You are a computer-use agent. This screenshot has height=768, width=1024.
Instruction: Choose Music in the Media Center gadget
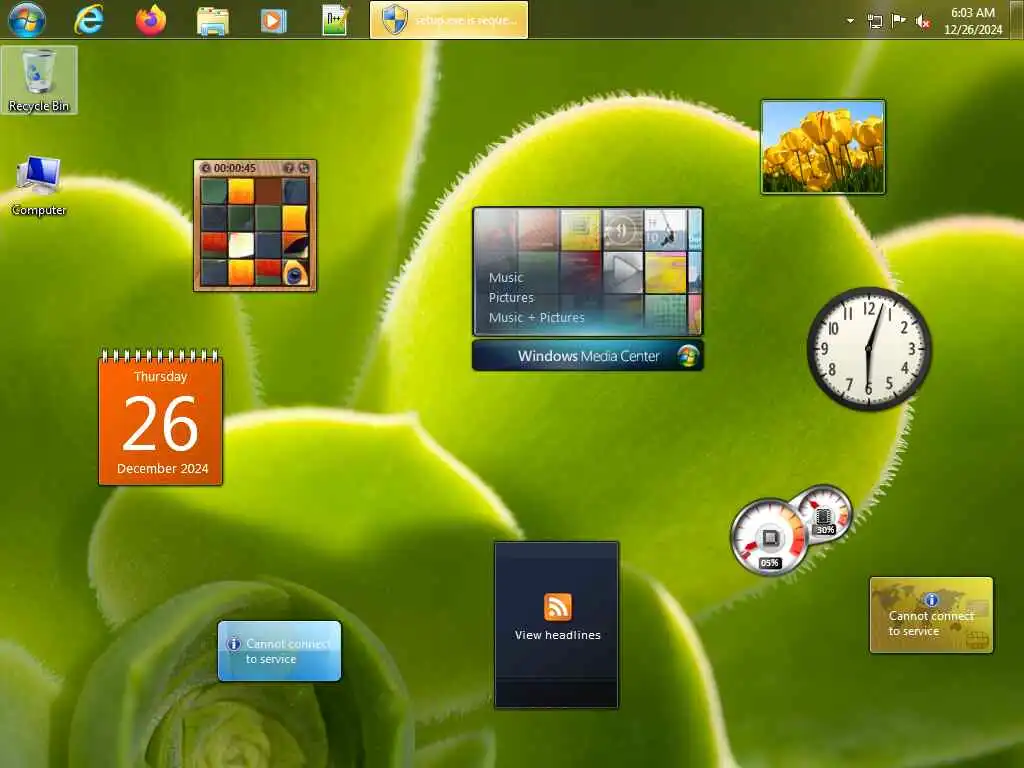pyautogui.click(x=506, y=278)
